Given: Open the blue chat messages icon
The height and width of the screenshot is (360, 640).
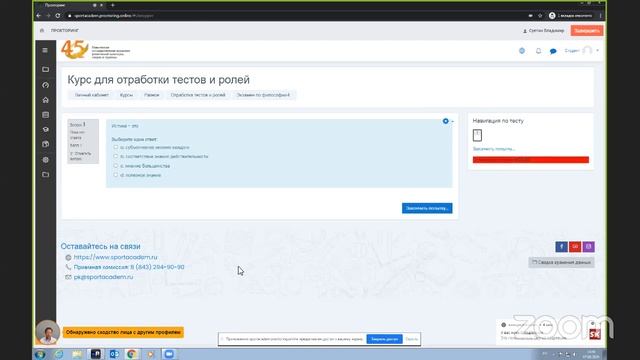Looking at the screenshot, I should pyautogui.click(x=553, y=51).
